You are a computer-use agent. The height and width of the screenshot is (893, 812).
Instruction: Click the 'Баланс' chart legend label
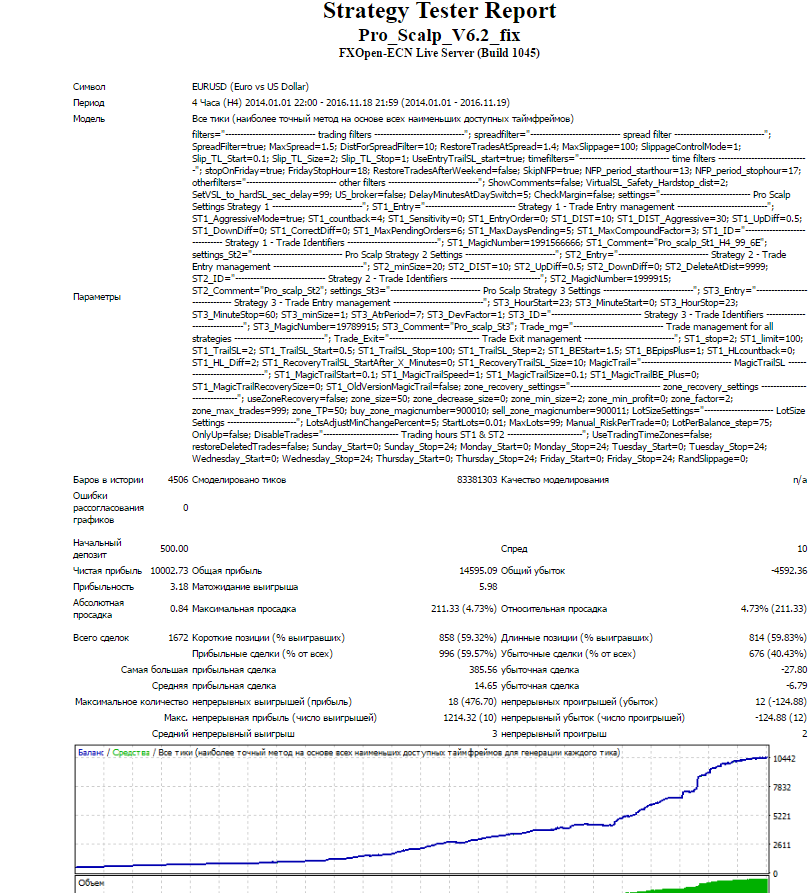(x=91, y=753)
